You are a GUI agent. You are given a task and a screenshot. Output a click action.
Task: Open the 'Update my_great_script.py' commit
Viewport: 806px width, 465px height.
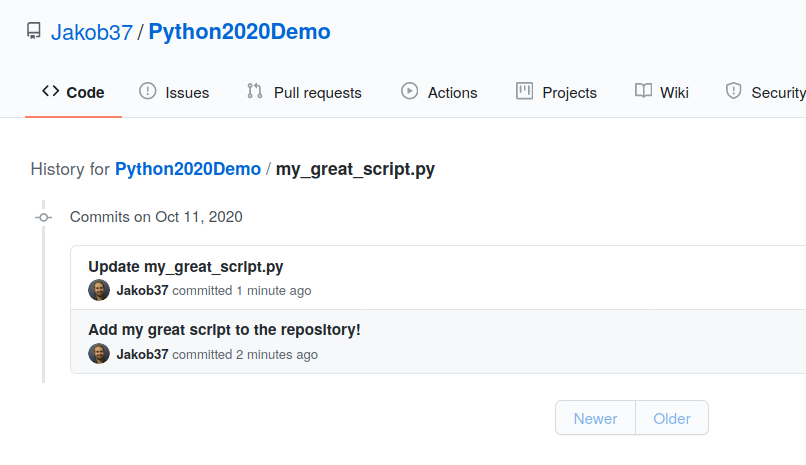pos(186,267)
